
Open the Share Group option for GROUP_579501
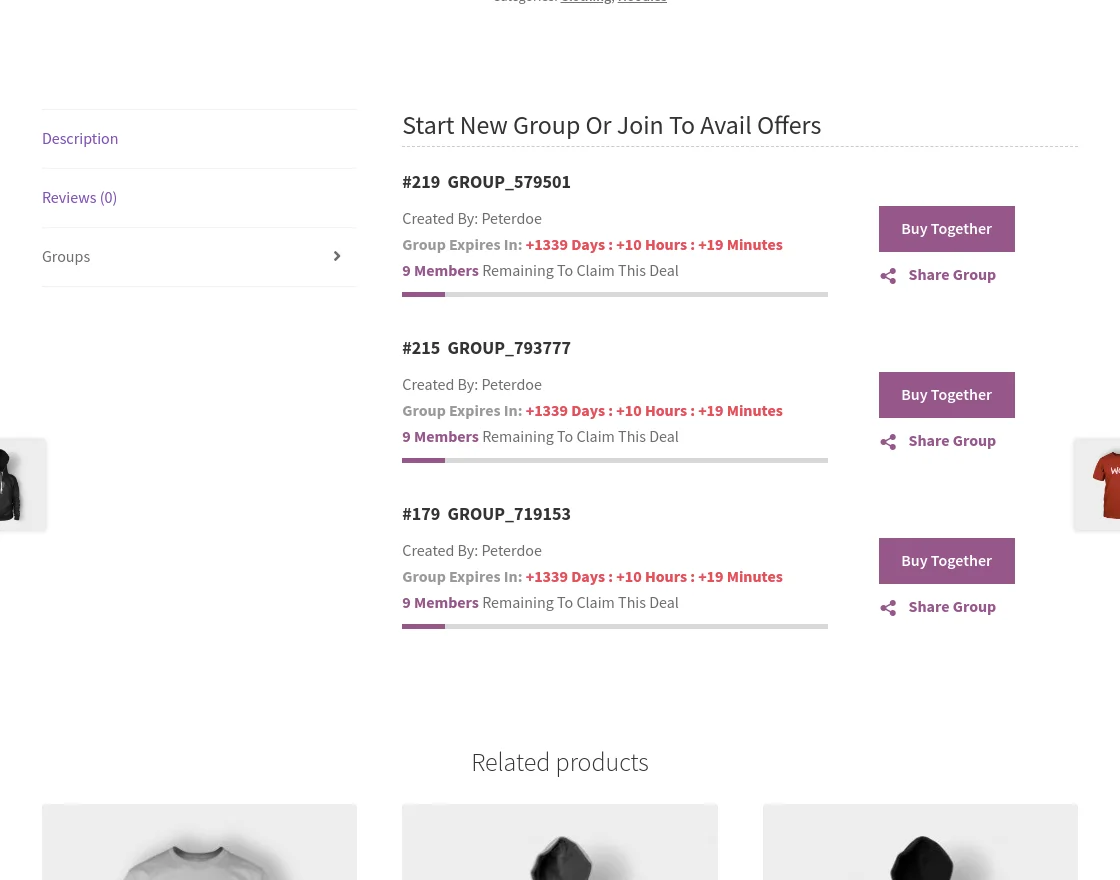point(951,274)
